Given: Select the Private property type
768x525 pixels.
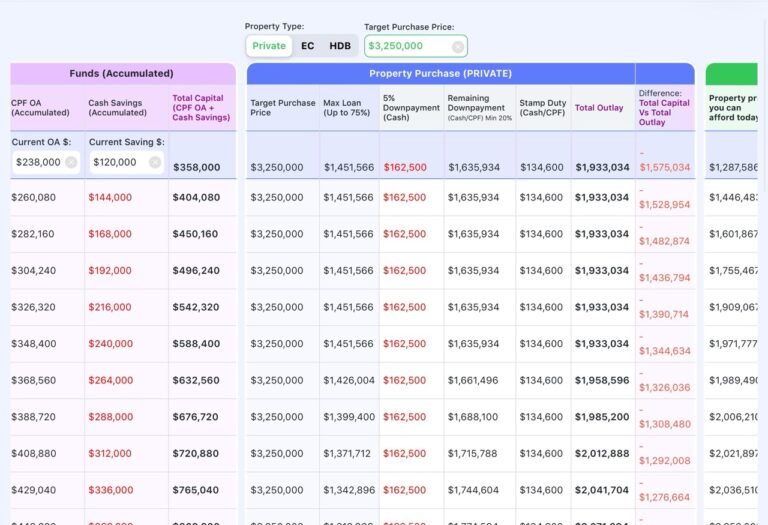Looking at the screenshot, I should point(269,46).
